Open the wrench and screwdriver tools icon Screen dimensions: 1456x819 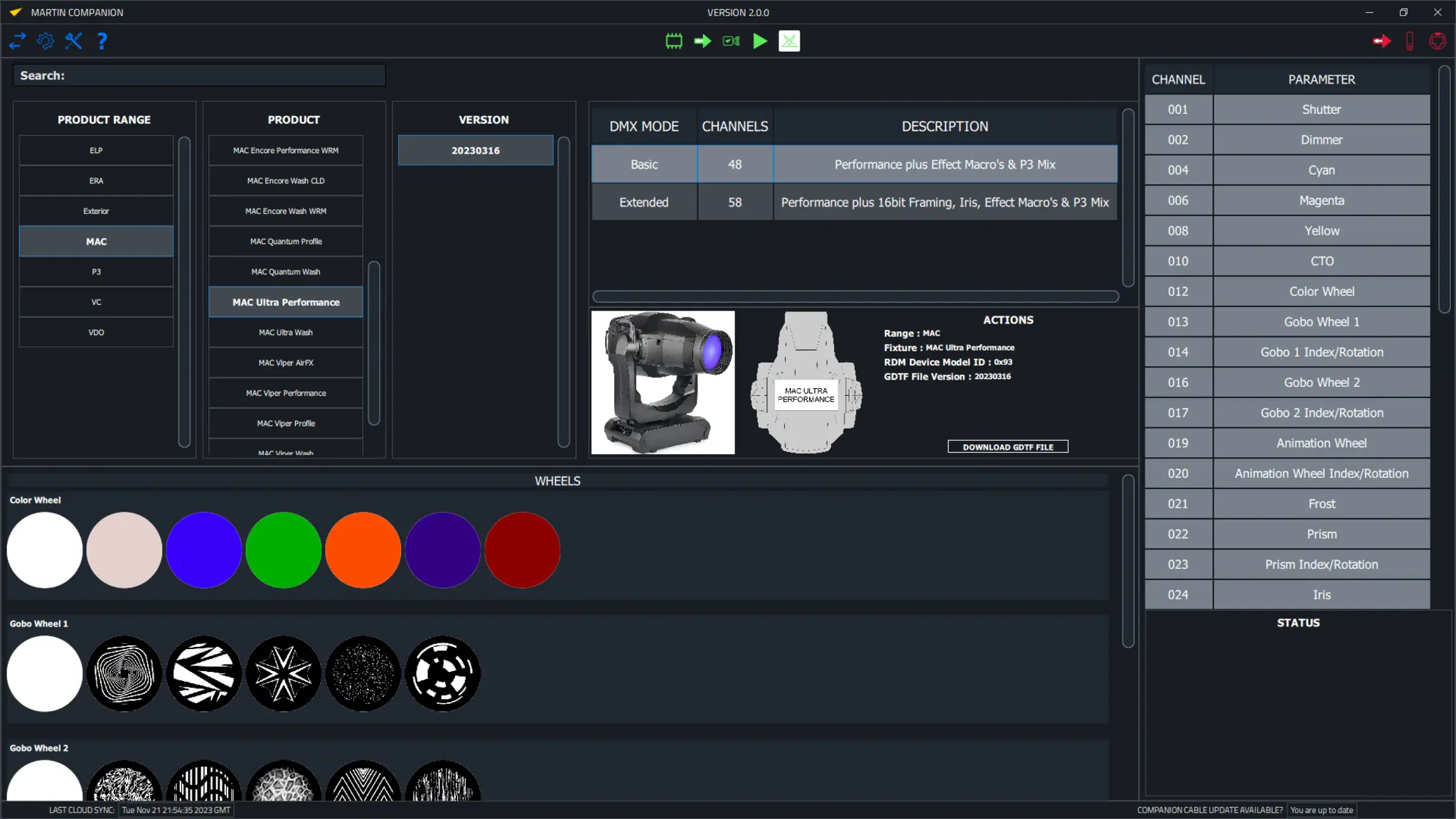click(74, 41)
